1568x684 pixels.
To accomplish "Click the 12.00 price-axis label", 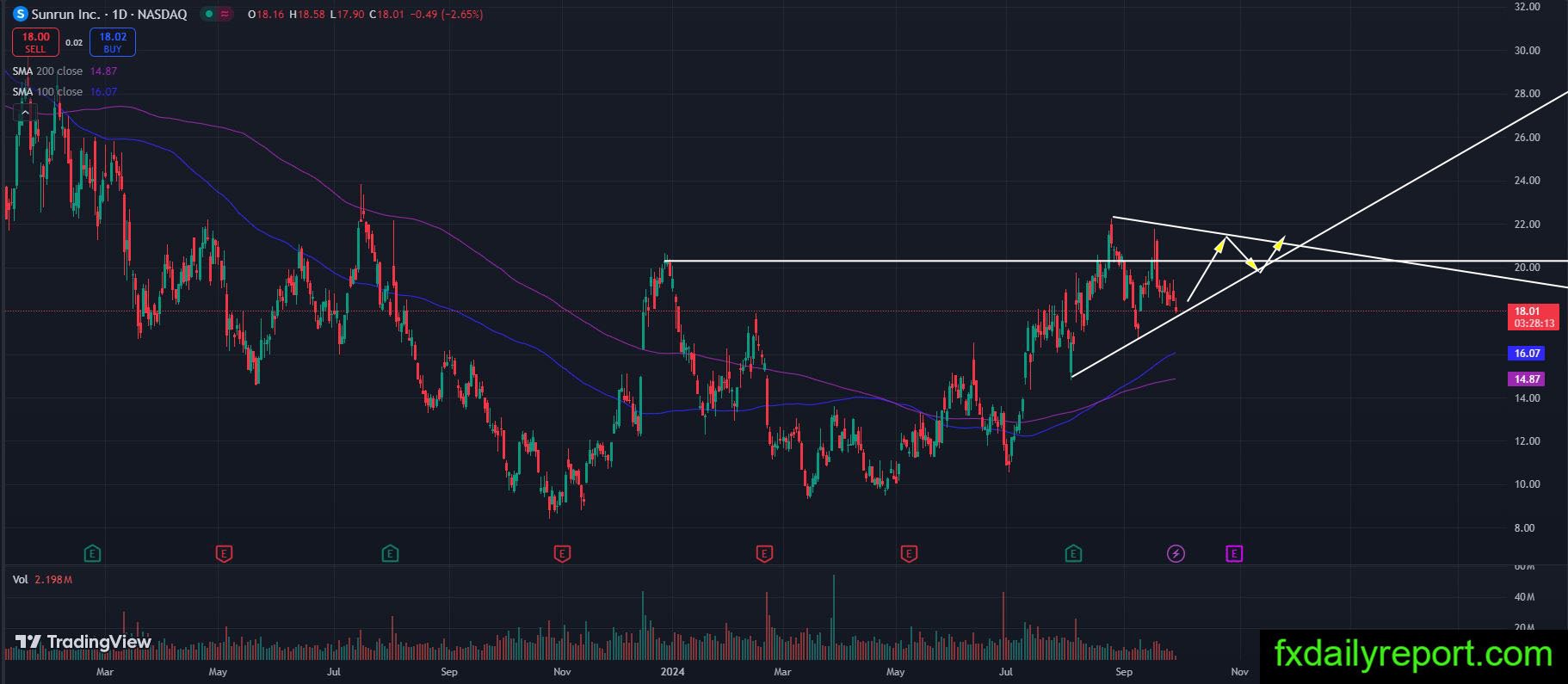I will coord(1527,441).
